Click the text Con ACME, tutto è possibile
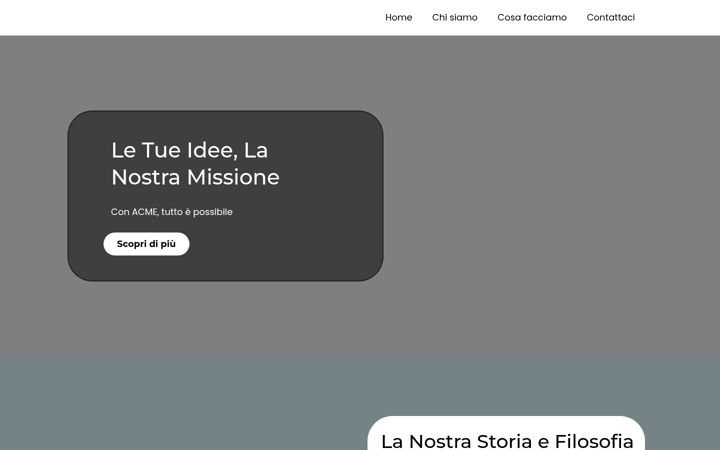The height and width of the screenshot is (450, 720). pos(172,212)
